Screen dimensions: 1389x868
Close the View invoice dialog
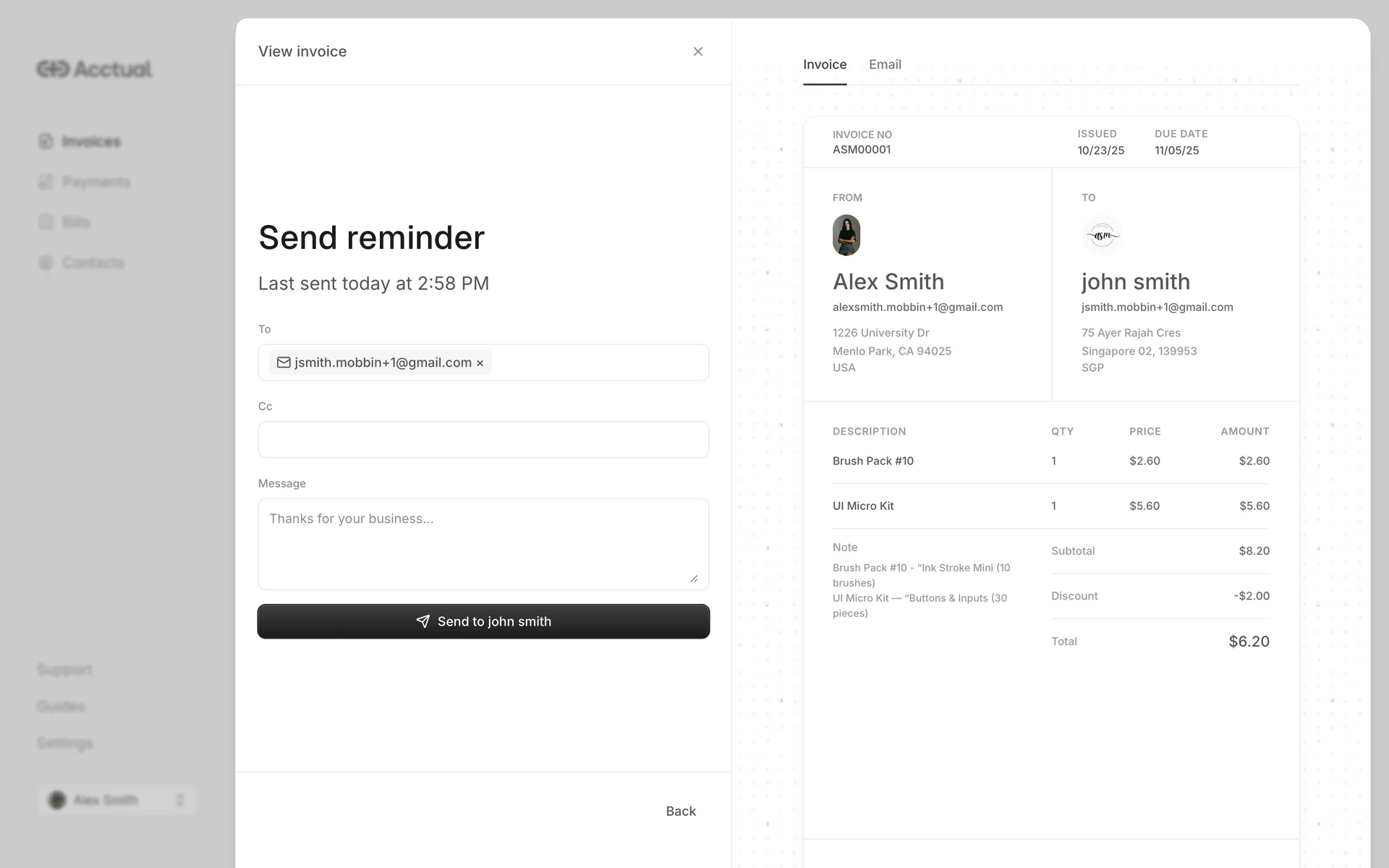click(697, 51)
